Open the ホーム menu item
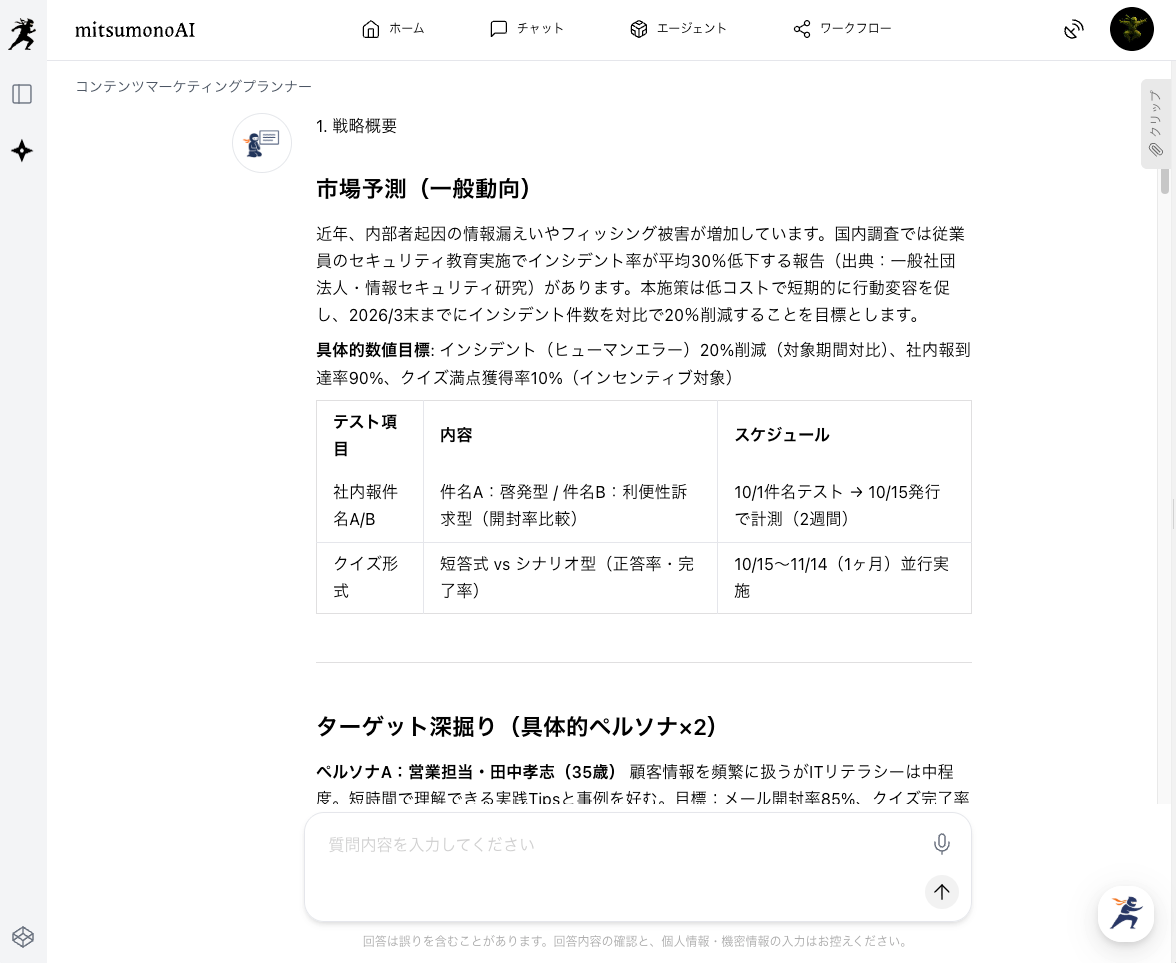This screenshot has width=1176, height=963. 392,29
